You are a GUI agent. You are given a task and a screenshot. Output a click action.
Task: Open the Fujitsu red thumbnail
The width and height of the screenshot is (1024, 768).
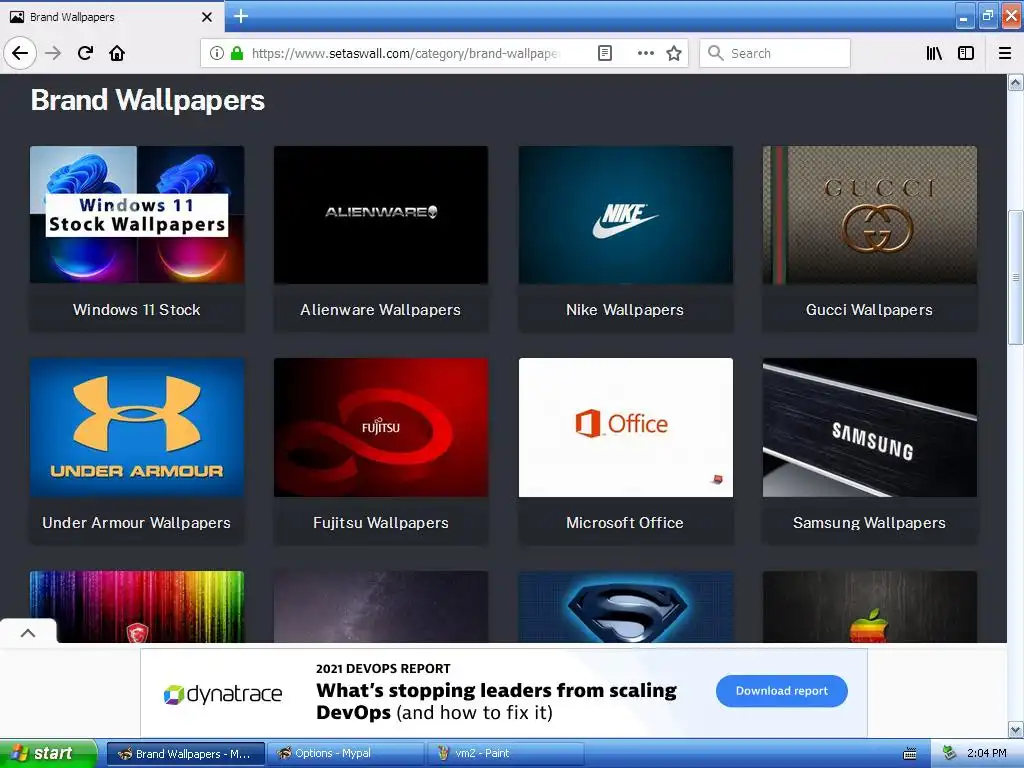381,427
